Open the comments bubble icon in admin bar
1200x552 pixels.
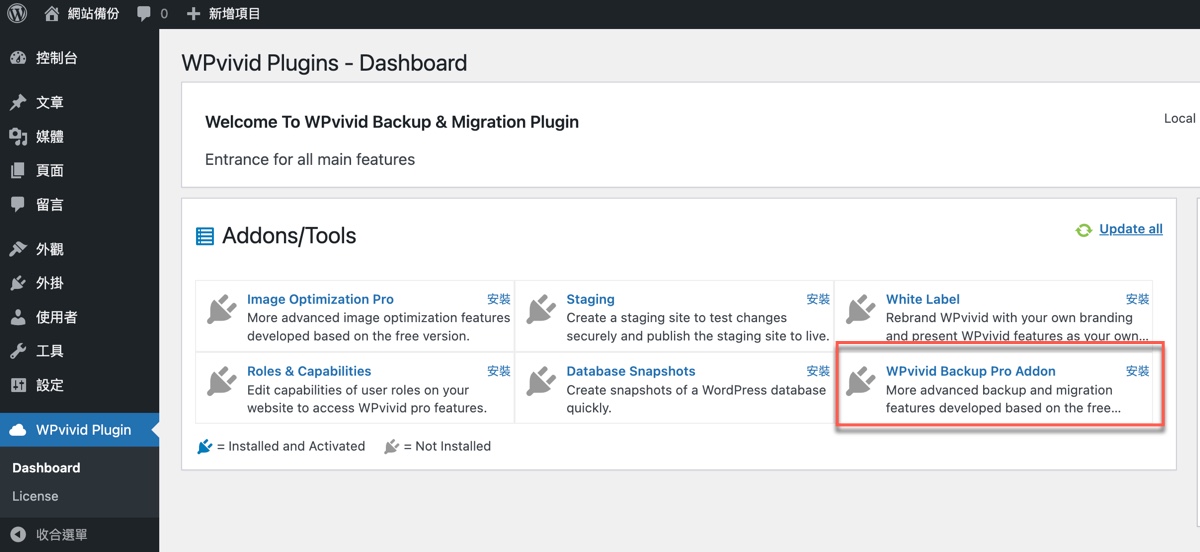(145, 14)
